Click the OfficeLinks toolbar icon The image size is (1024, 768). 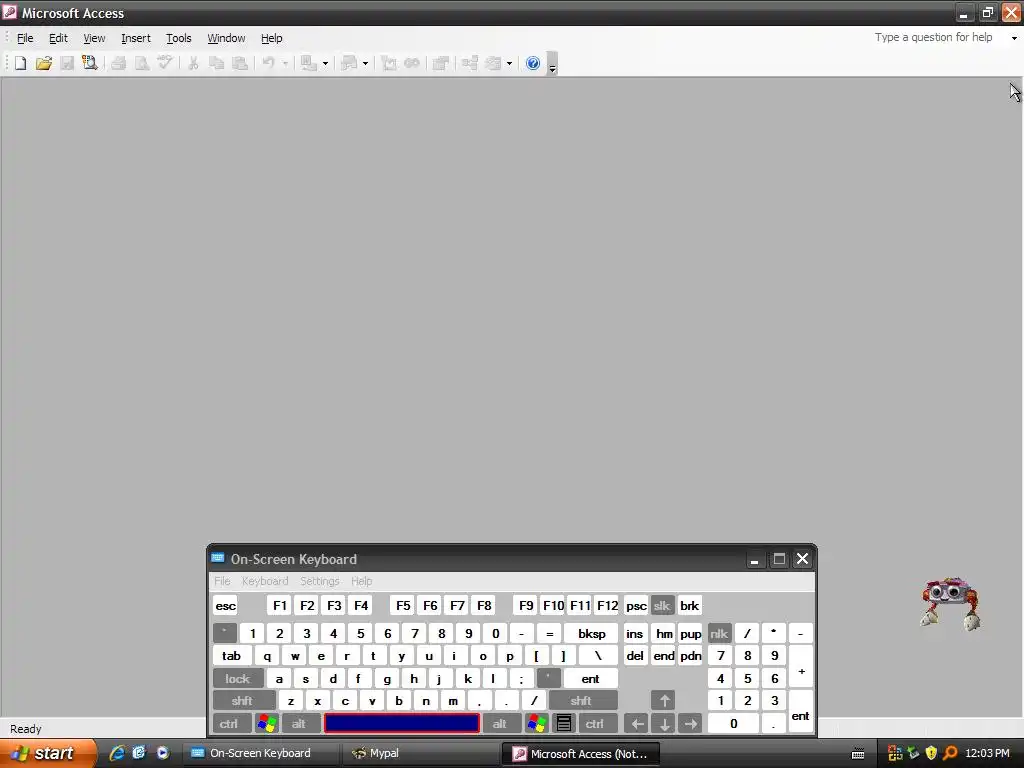point(308,63)
